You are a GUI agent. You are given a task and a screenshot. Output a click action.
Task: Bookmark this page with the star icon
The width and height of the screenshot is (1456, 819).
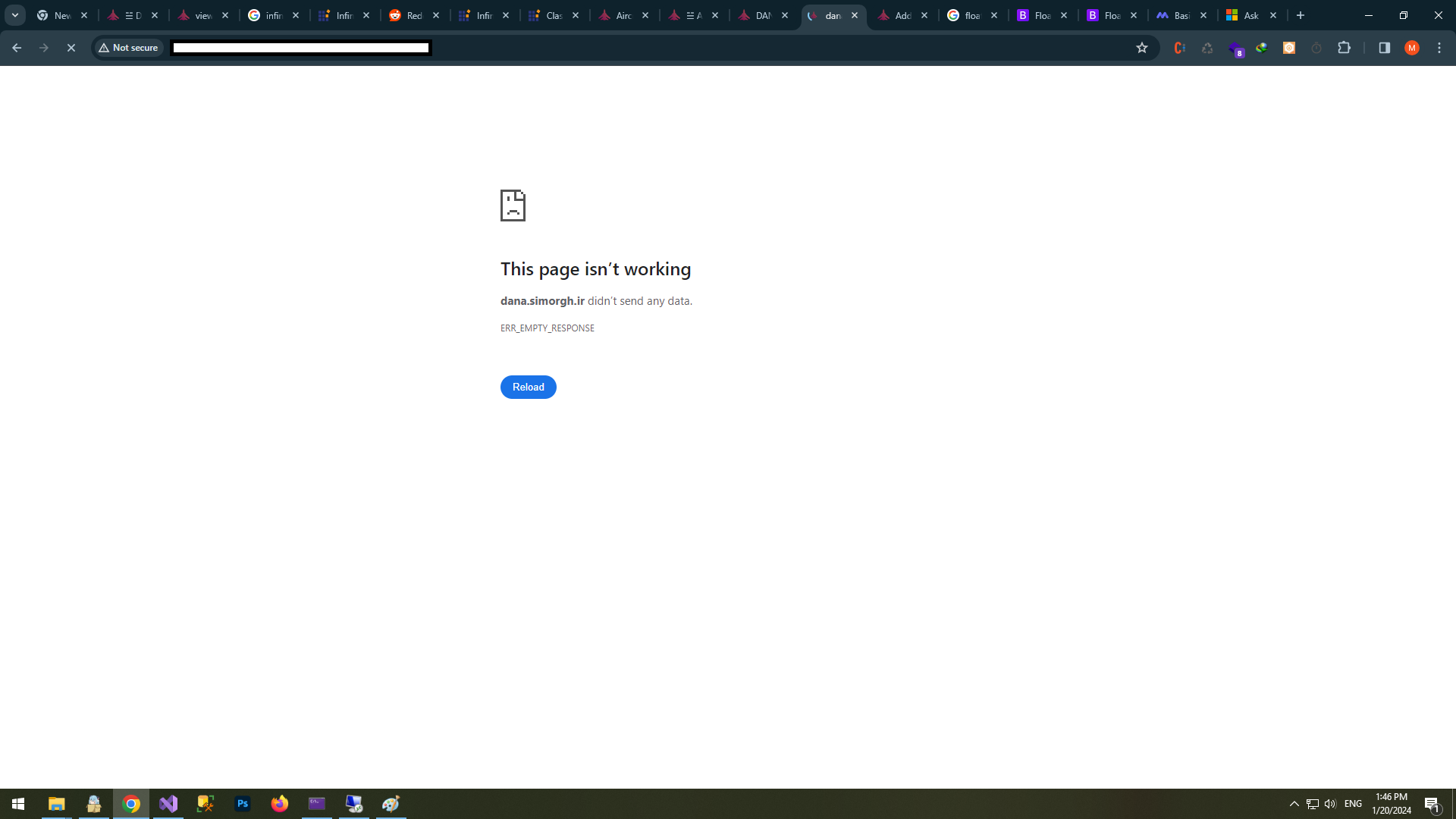click(x=1141, y=48)
